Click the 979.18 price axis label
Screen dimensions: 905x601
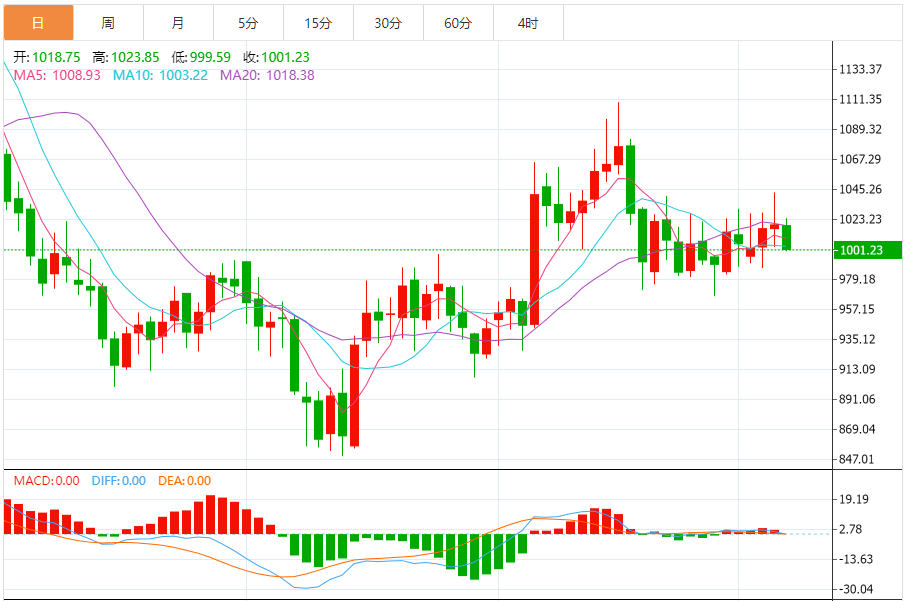[x=857, y=279]
